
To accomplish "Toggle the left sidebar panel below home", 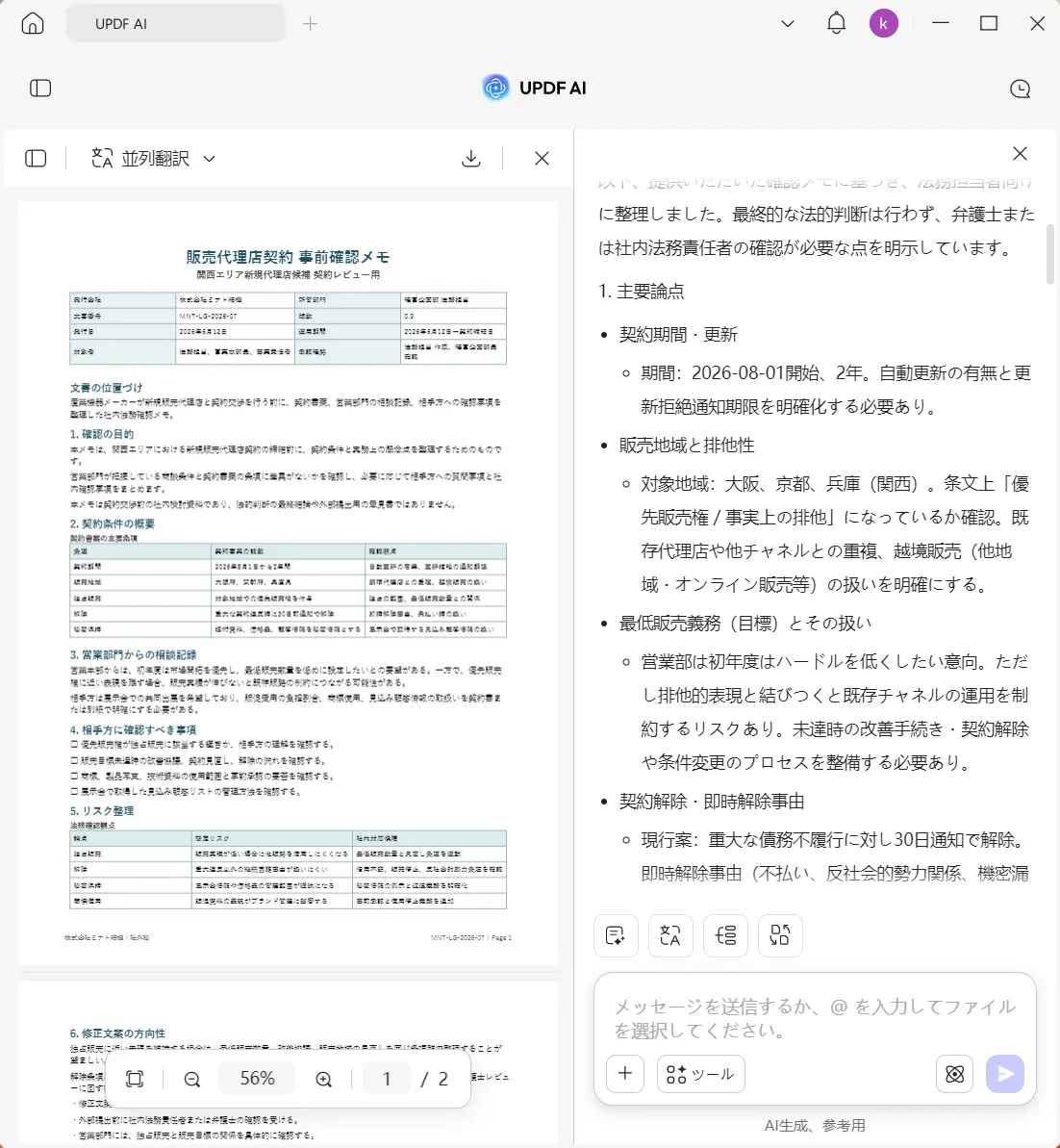I will coord(40,89).
